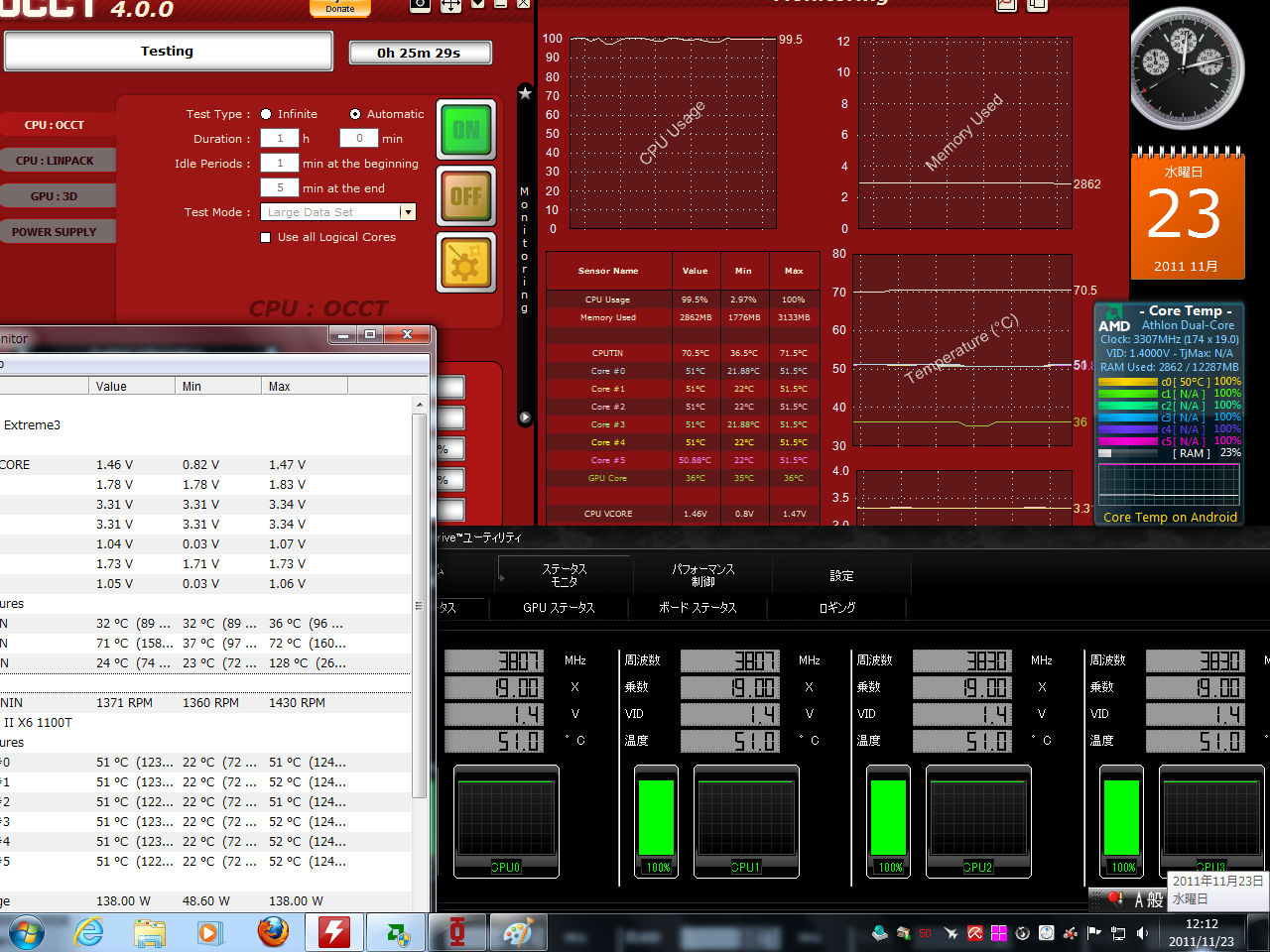Select the Automatic test type radio button
The image size is (1270, 952).
pos(355,114)
